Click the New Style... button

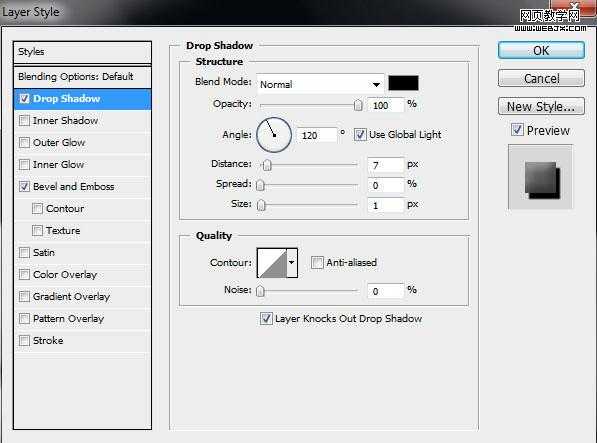pos(541,107)
